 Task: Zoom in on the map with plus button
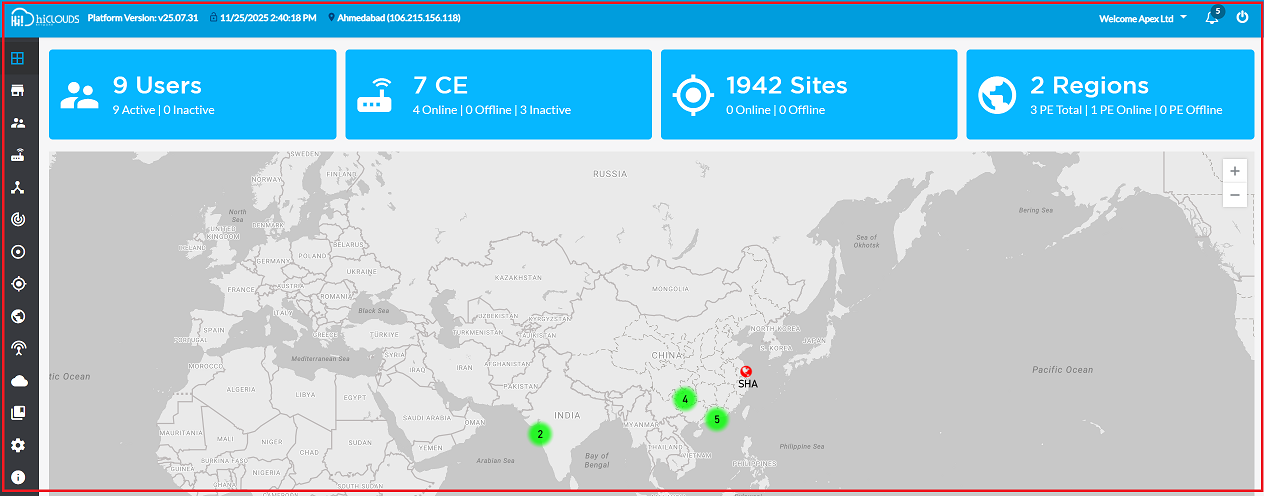(1235, 171)
